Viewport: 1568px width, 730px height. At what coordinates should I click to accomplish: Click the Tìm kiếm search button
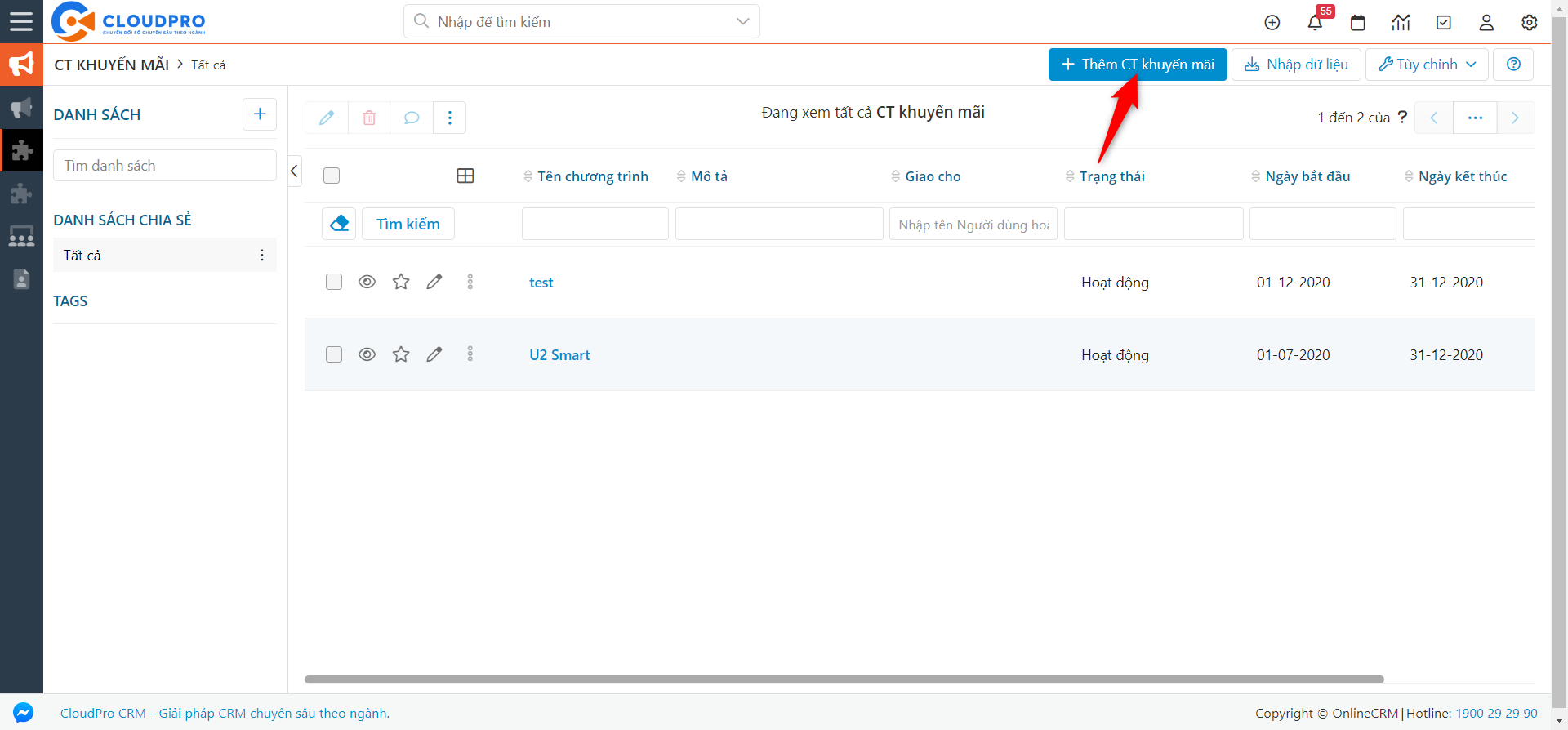click(x=408, y=224)
